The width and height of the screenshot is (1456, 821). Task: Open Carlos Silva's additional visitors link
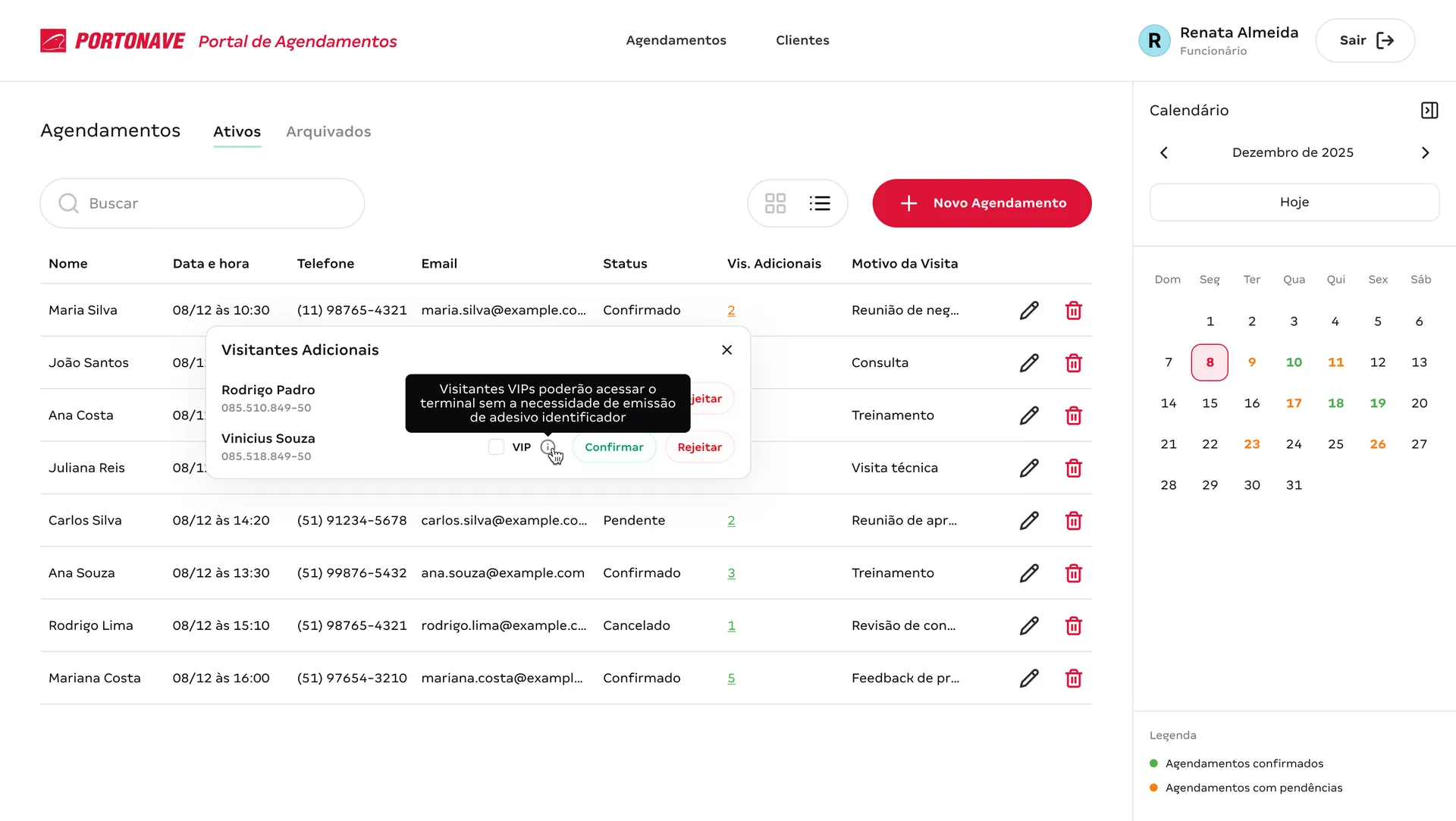[x=731, y=521]
